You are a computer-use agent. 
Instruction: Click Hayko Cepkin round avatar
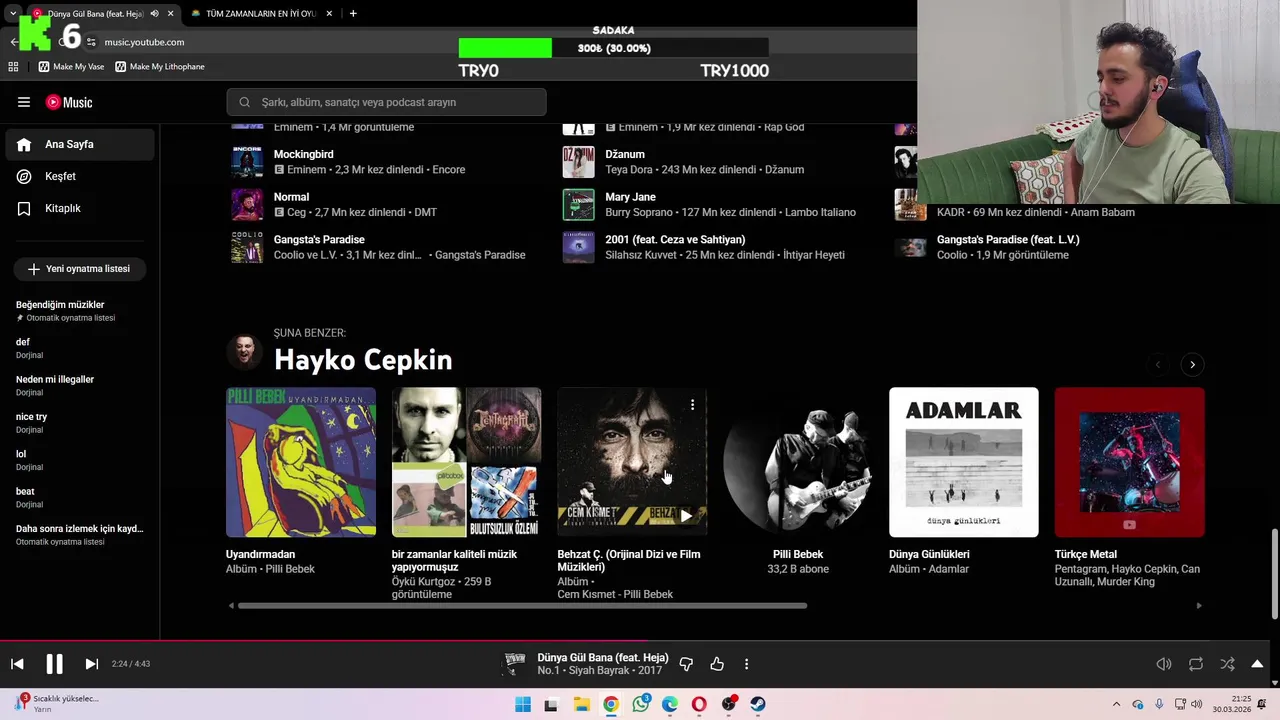coord(243,351)
